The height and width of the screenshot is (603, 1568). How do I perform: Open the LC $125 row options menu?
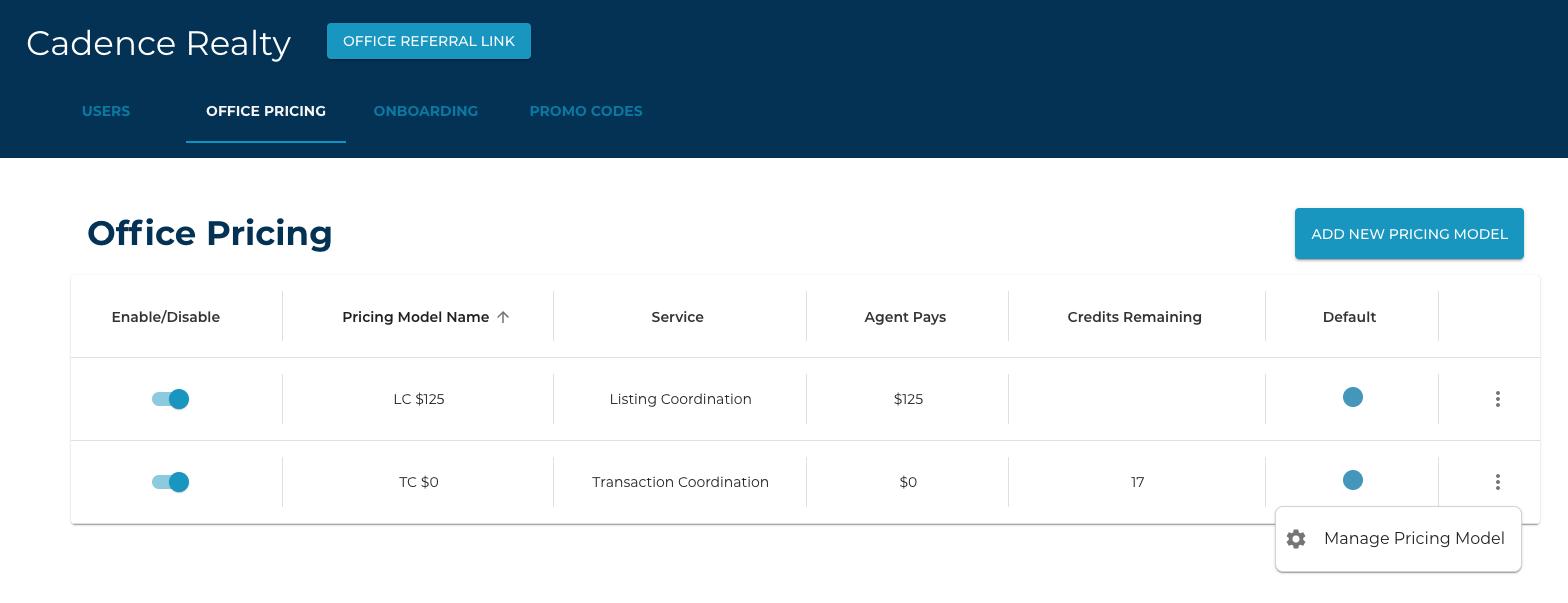[x=1497, y=399]
